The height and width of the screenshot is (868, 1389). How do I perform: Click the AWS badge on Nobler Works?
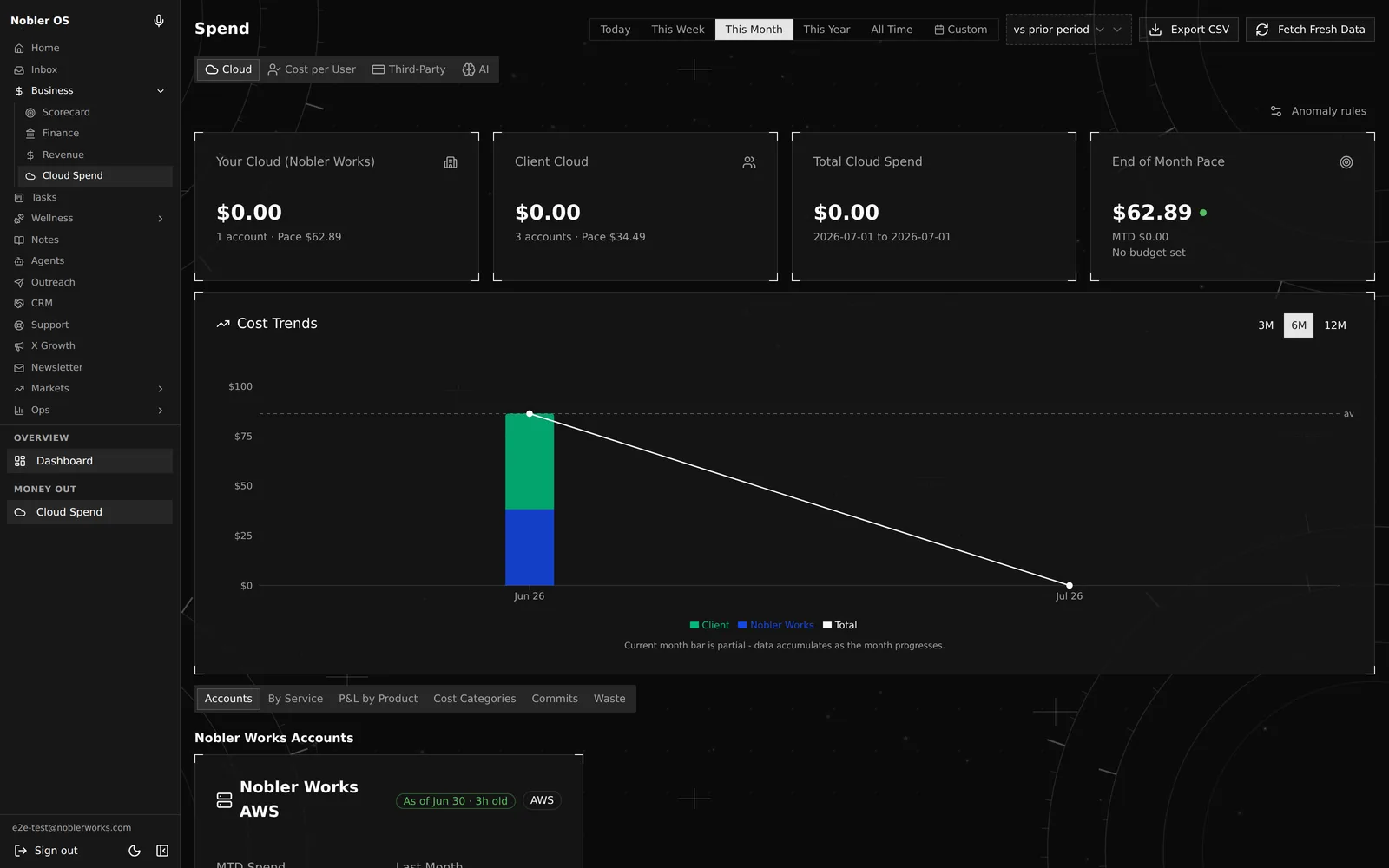[x=542, y=800]
